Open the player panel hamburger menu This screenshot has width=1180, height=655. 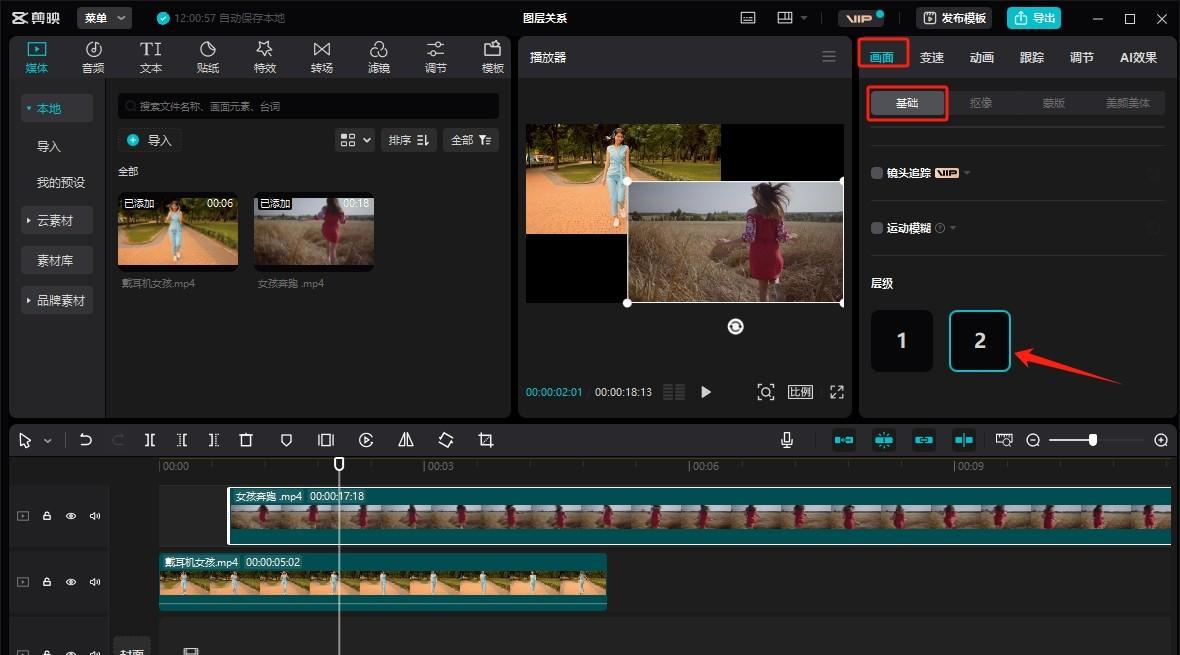[829, 56]
